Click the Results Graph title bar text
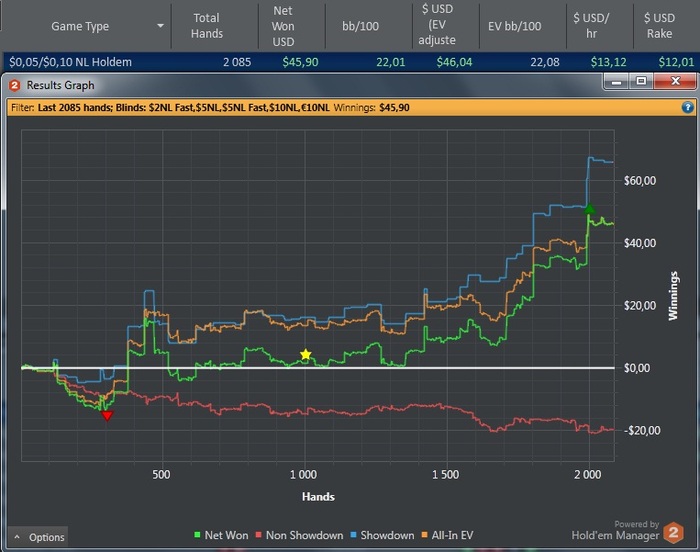Screen dimensions: 700x552 click(60, 85)
